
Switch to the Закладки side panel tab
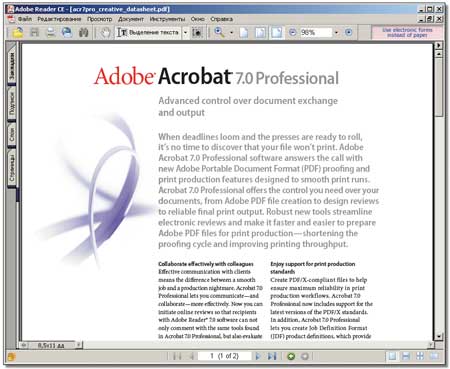click(12, 66)
